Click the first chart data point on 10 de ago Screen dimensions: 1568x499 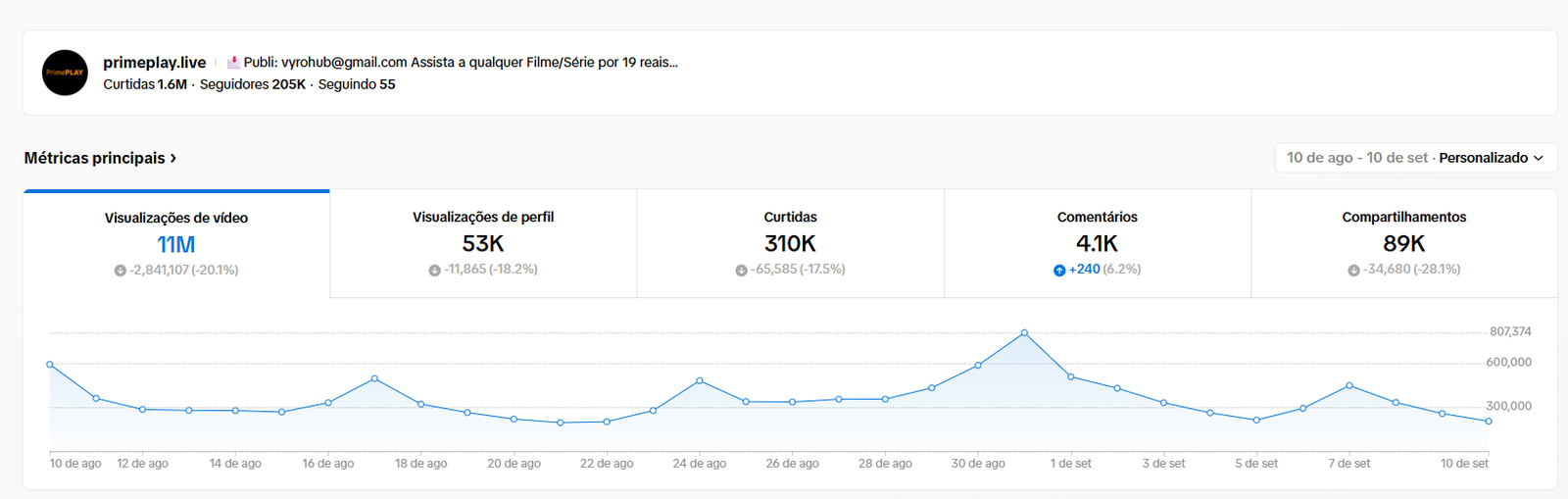point(50,365)
